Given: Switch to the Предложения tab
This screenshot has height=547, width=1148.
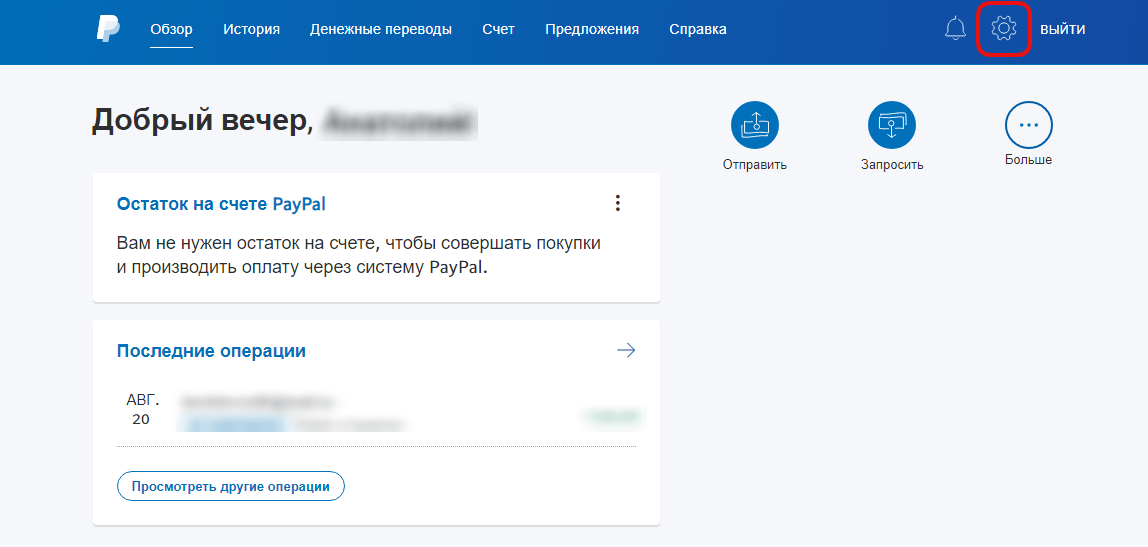Looking at the screenshot, I should (592, 29).
